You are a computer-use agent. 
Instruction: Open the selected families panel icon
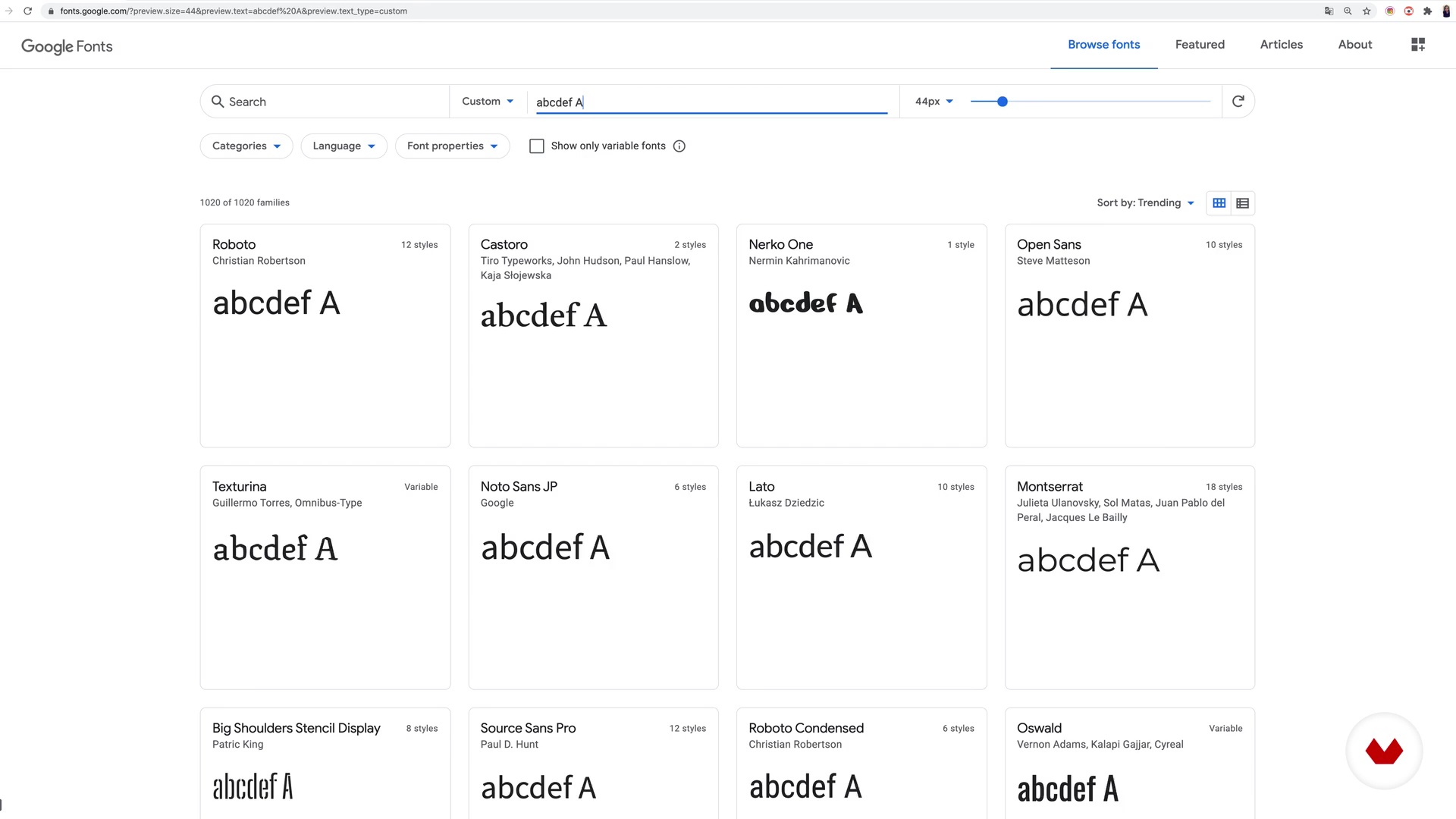tap(1418, 45)
